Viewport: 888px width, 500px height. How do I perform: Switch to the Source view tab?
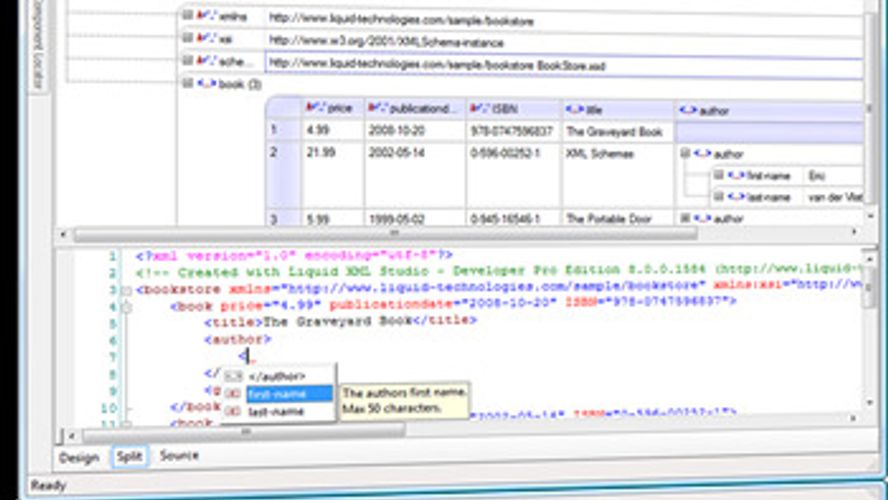pos(179,455)
